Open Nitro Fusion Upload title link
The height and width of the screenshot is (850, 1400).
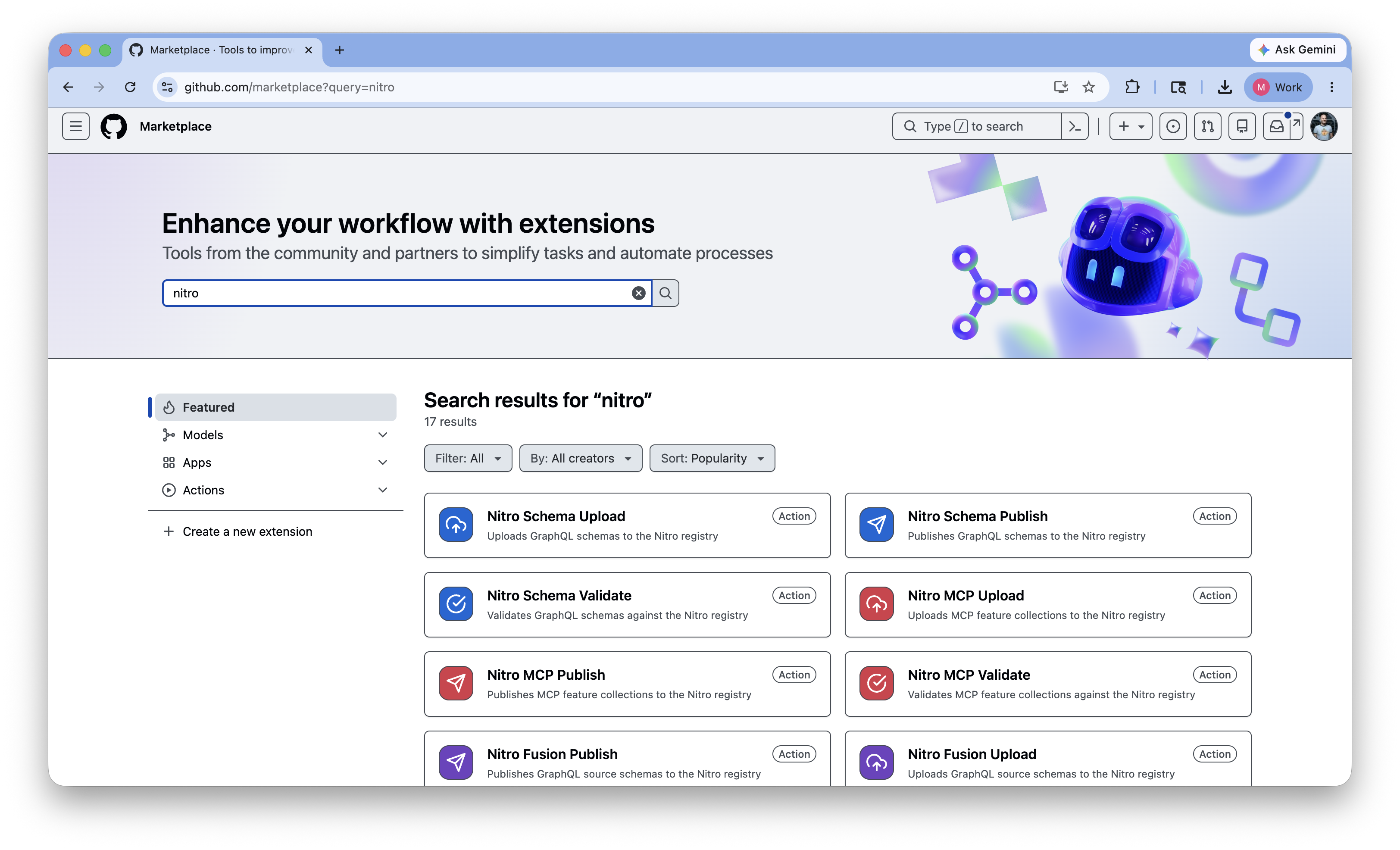(x=972, y=754)
